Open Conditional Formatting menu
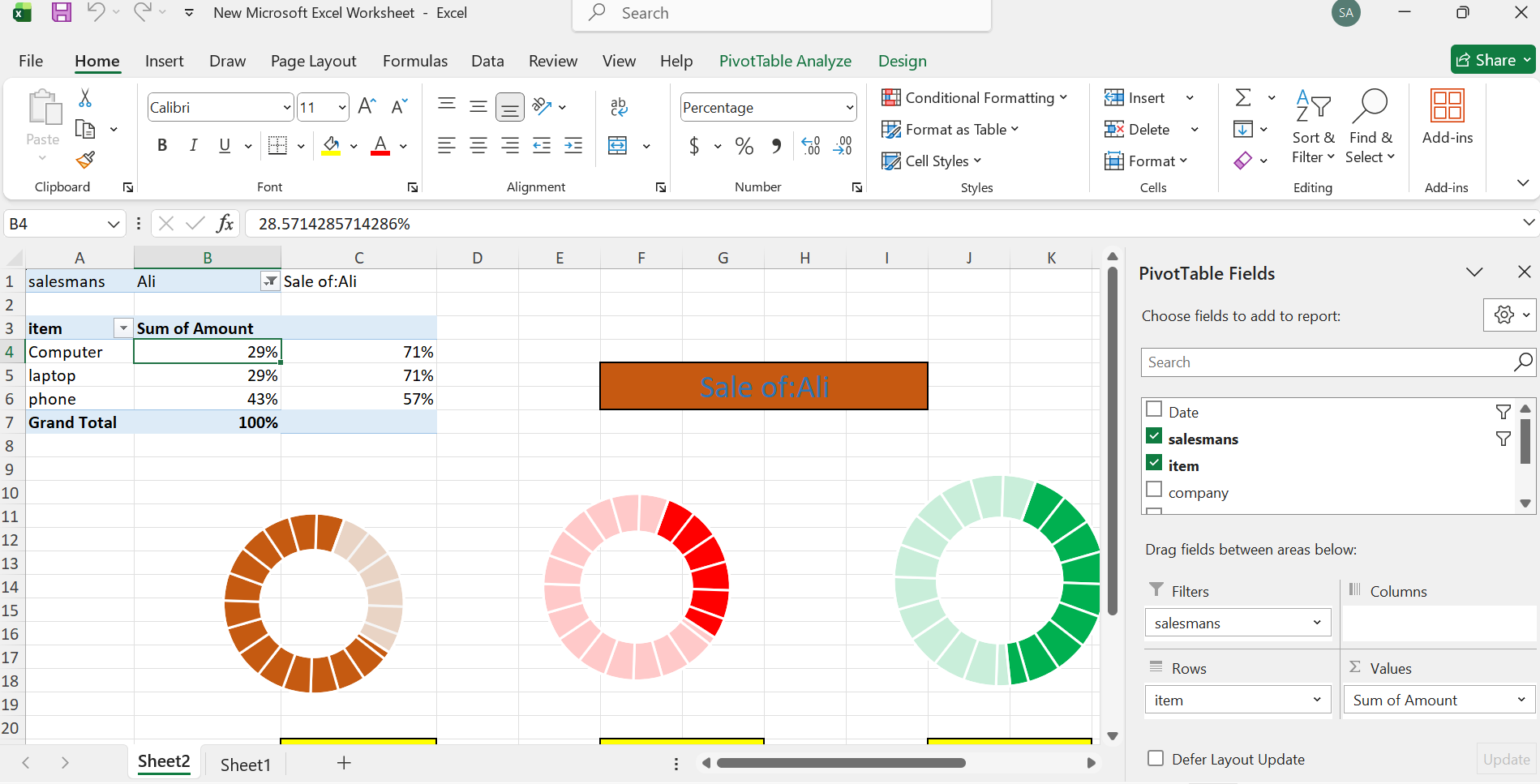The width and height of the screenshot is (1540, 784). (x=974, y=98)
